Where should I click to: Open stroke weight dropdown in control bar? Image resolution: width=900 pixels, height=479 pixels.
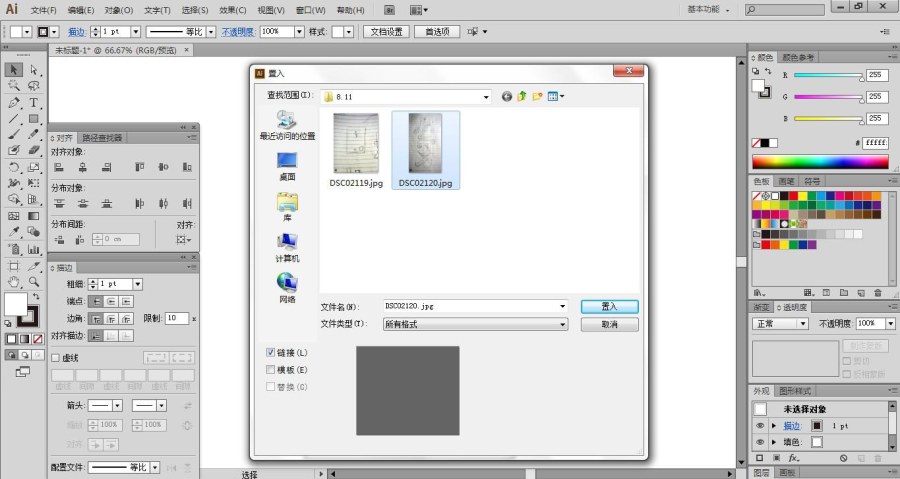click(x=136, y=32)
